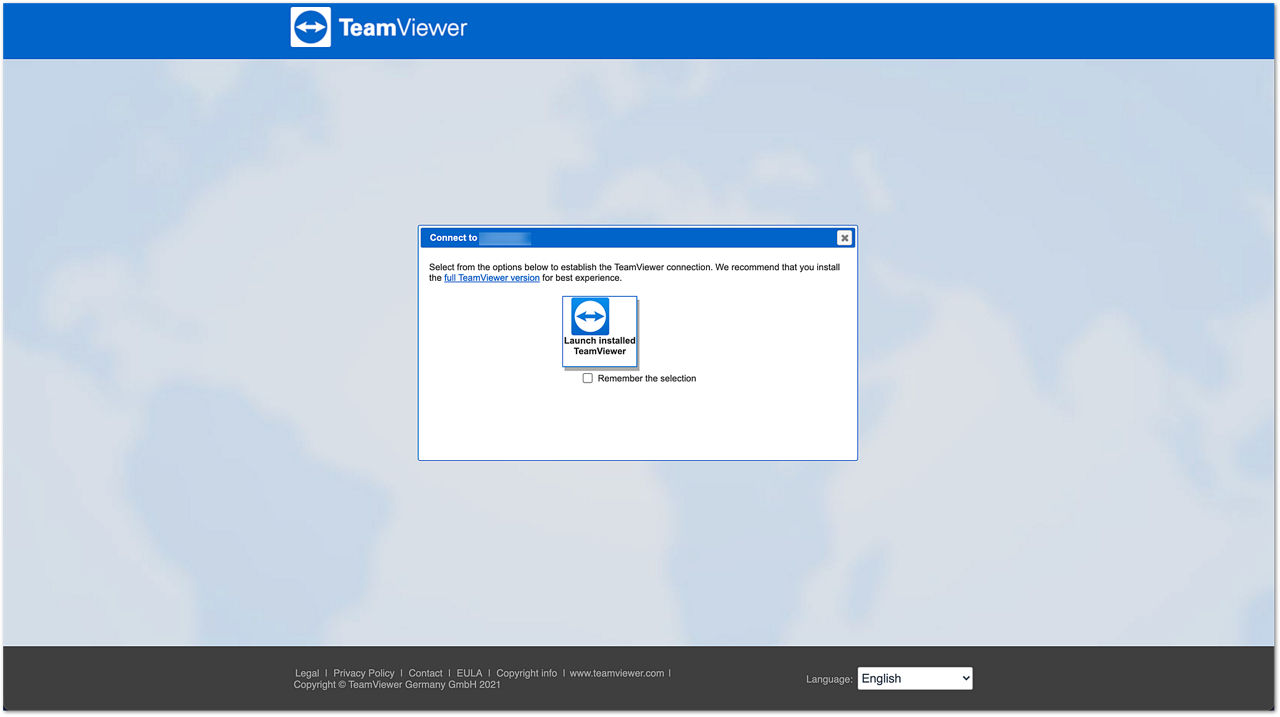The height and width of the screenshot is (717, 1280).
Task: Launch the installed TeamViewer app
Action: pyautogui.click(x=600, y=331)
